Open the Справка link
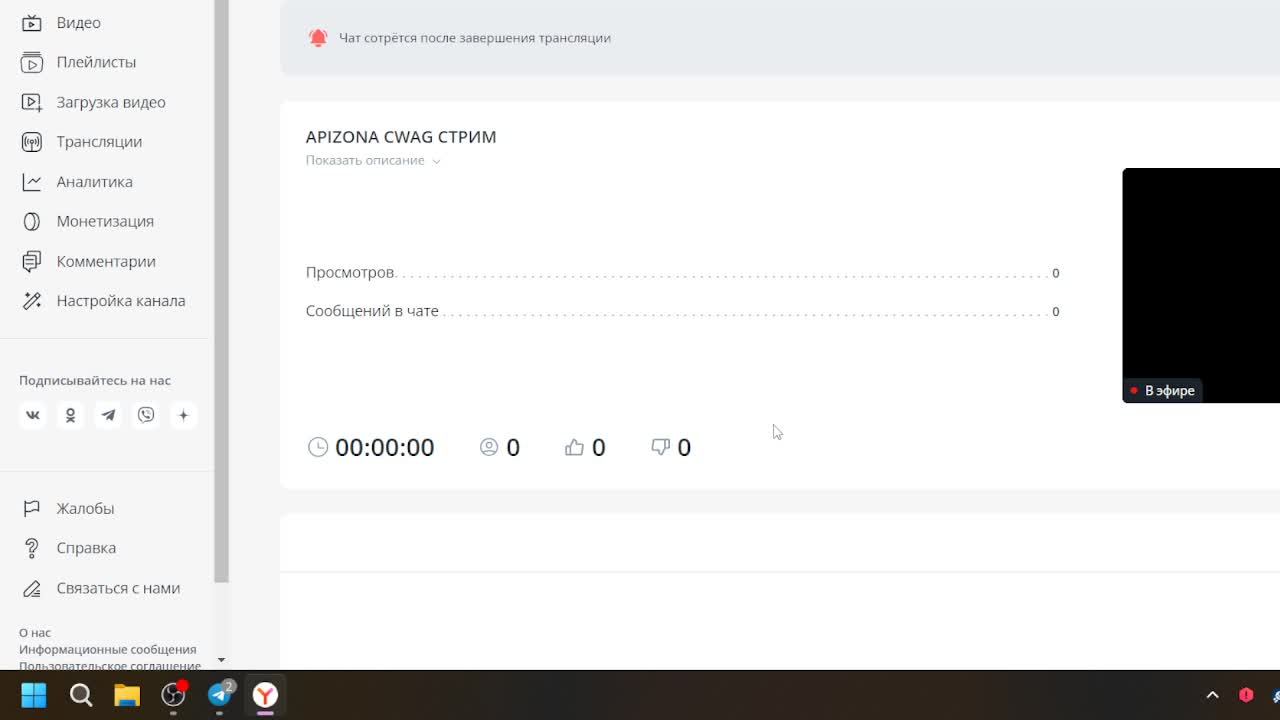The image size is (1280, 720). click(x=86, y=548)
